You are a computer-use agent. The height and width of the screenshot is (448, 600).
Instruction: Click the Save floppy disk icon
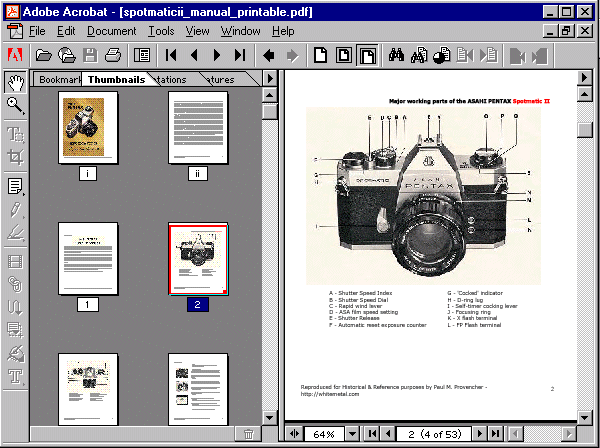90,56
